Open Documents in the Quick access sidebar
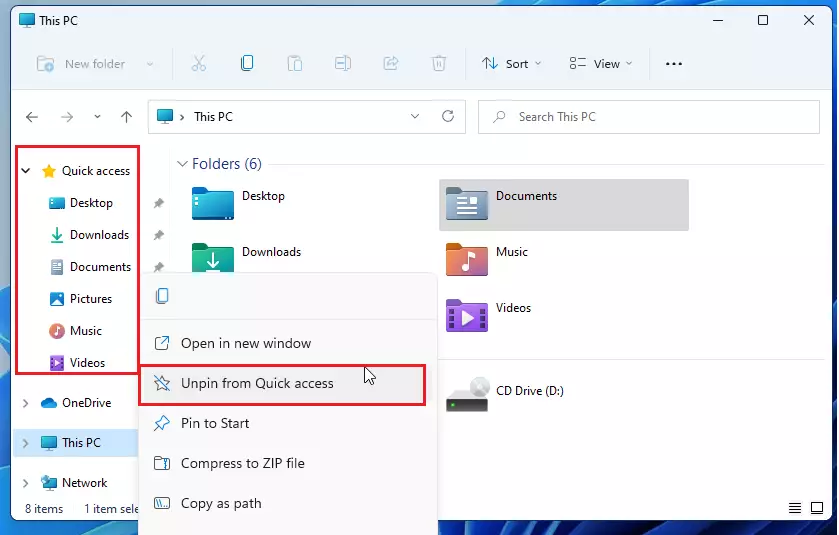The height and width of the screenshot is (535, 839). pos(90,266)
